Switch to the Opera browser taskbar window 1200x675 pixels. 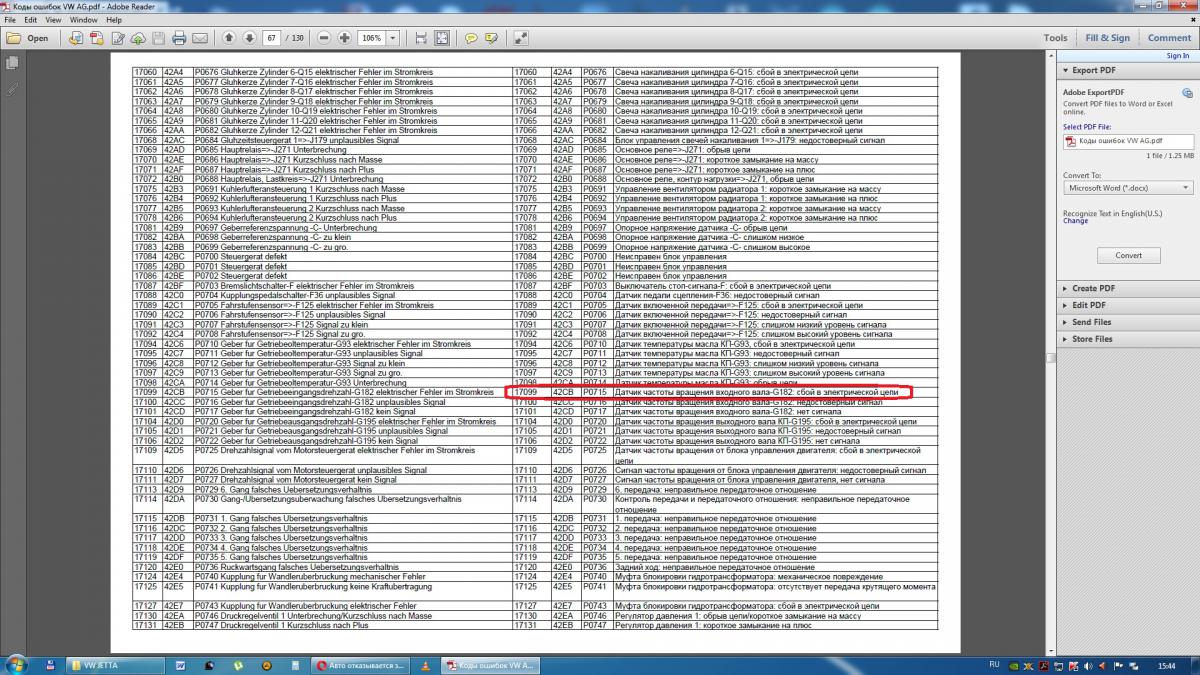click(x=360, y=665)
